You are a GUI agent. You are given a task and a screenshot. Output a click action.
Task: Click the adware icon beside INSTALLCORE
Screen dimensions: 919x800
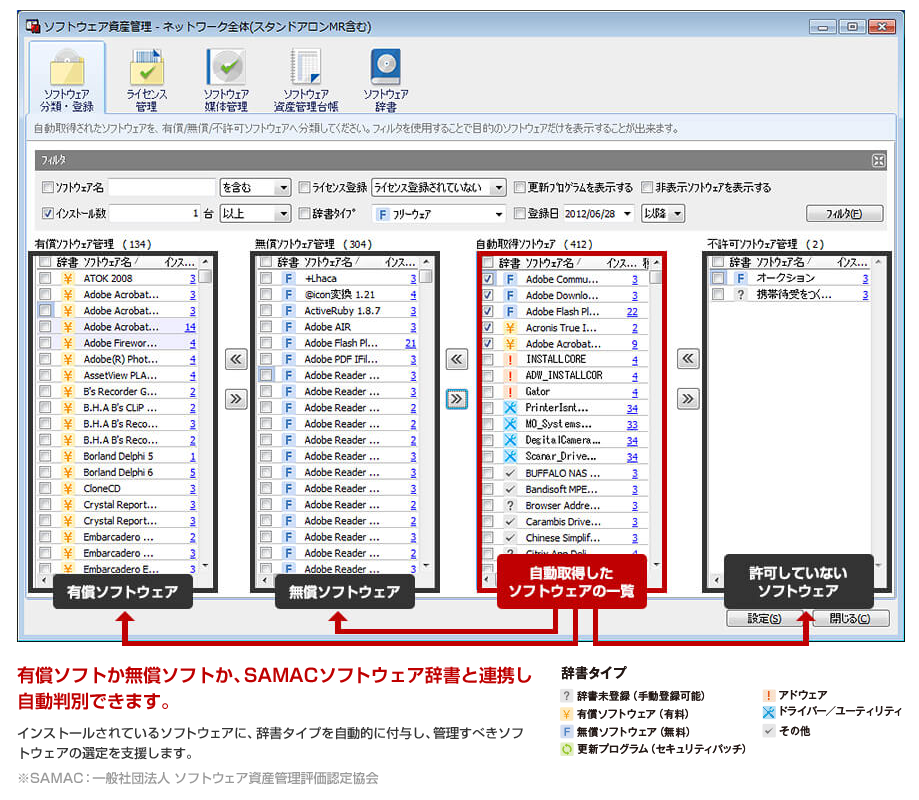pyautogui.click(x=510, y=360)
